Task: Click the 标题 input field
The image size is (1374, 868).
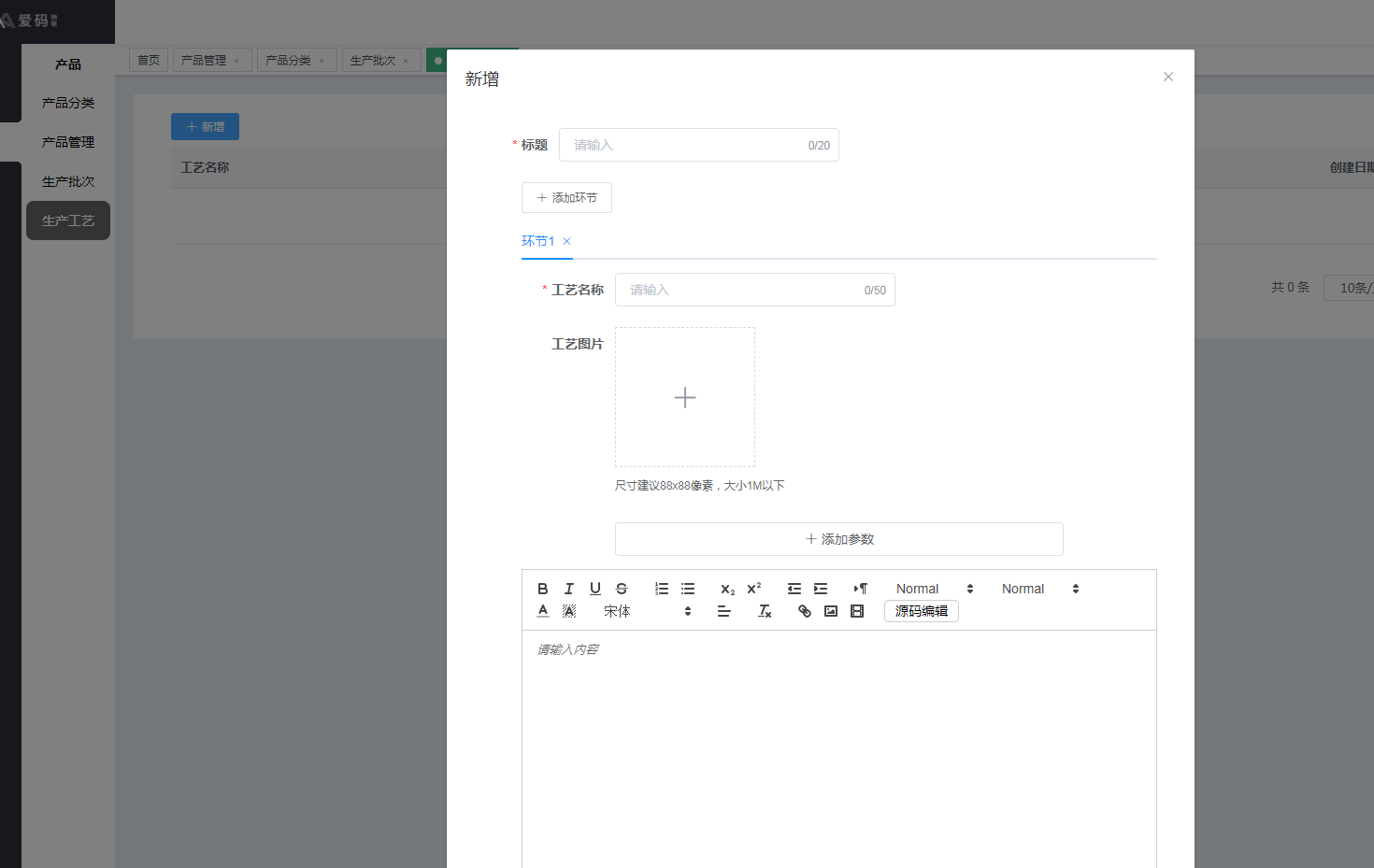Action: pyautogui.click(x=699, y=145)
